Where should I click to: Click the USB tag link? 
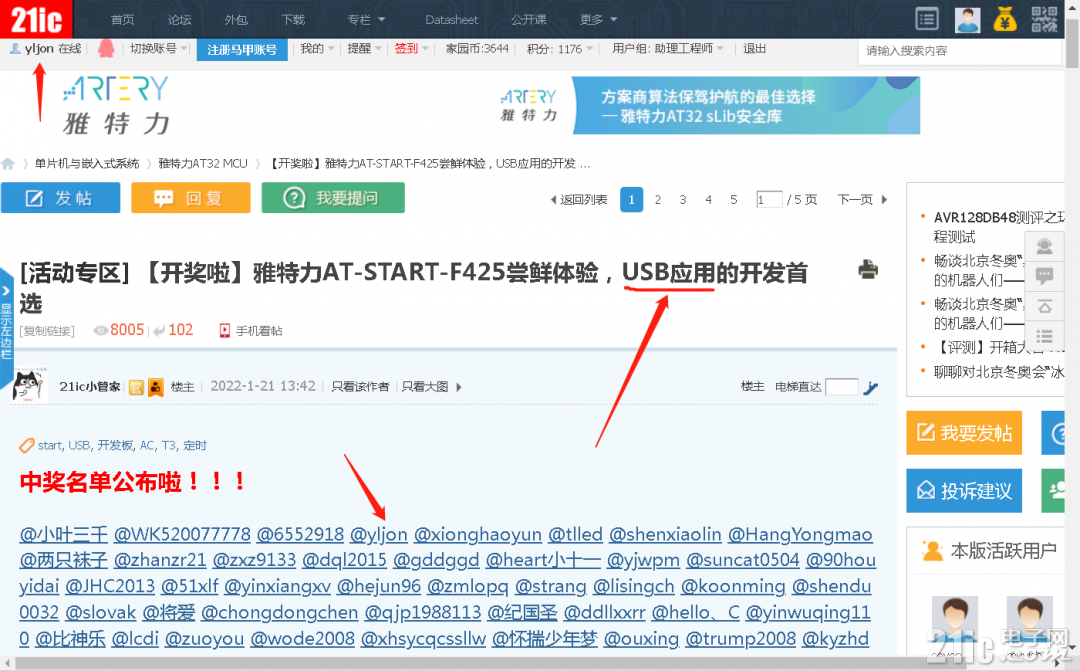pyautogui.click(x=79, y=445)
